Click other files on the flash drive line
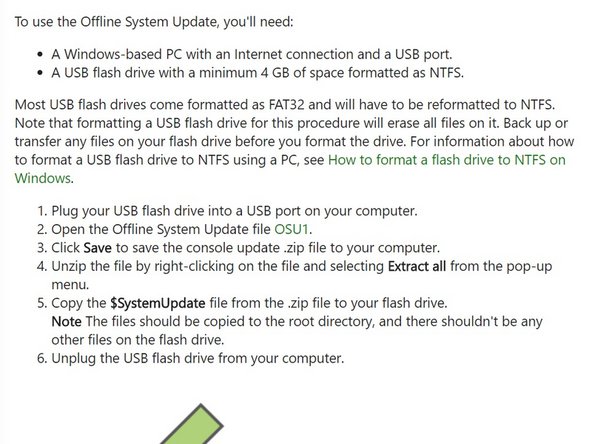Screen dimensions: 592x444 click(x=138, y=340)
